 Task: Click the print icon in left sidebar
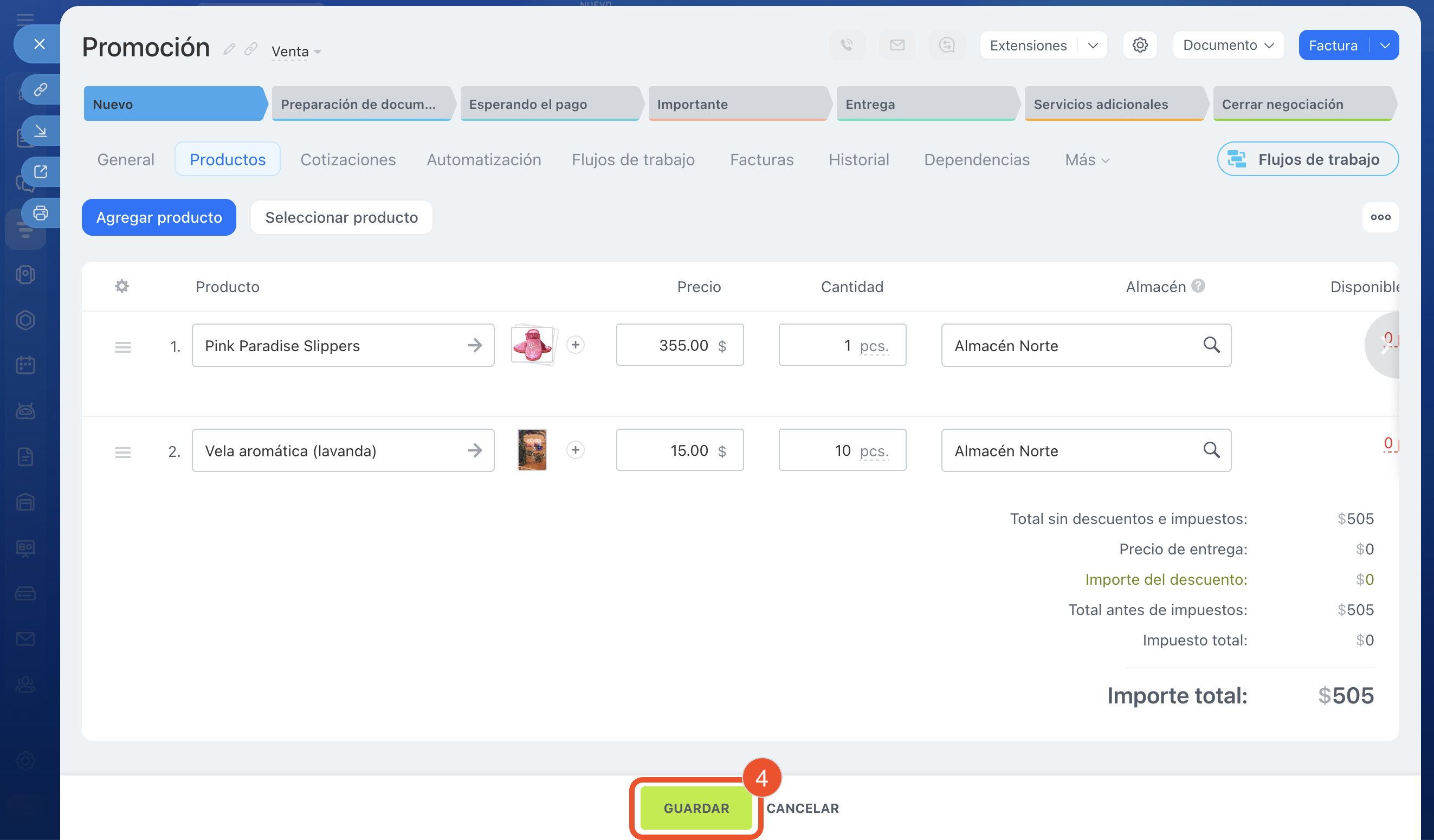[41, 213]
